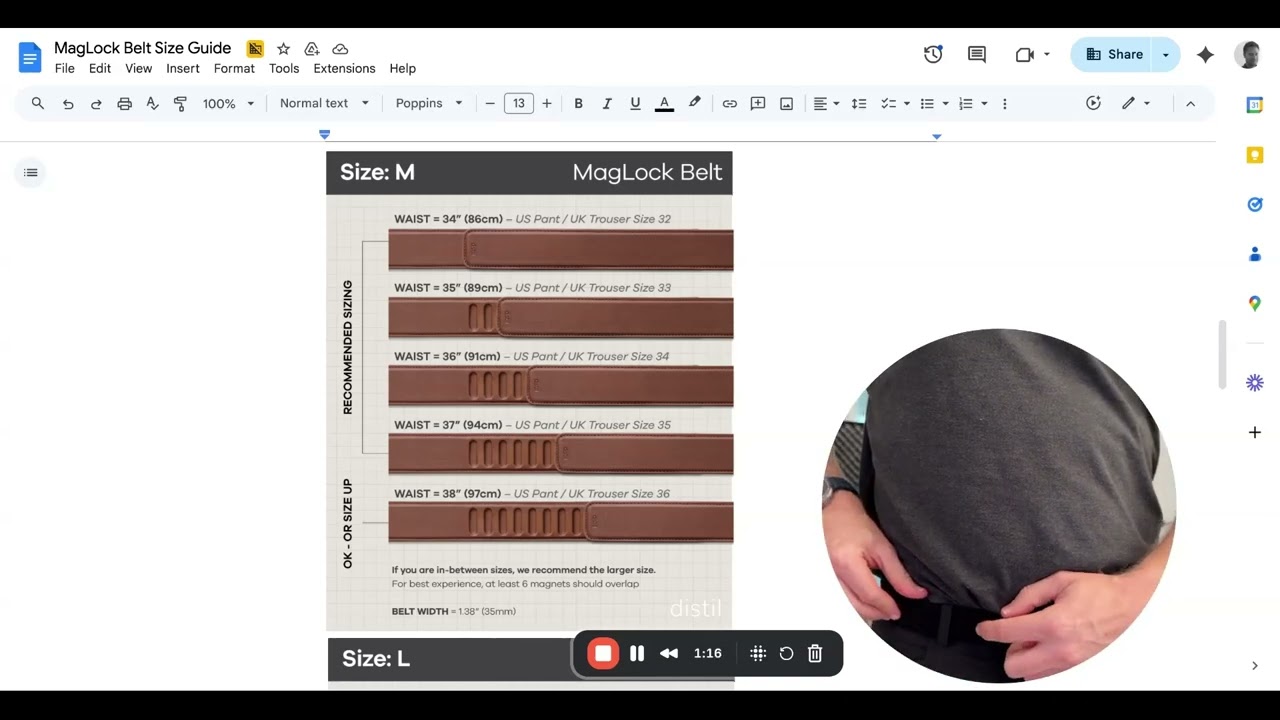Screen dimensions: 1280x720
Task: Show the document outline
Action: coord(31,173)
